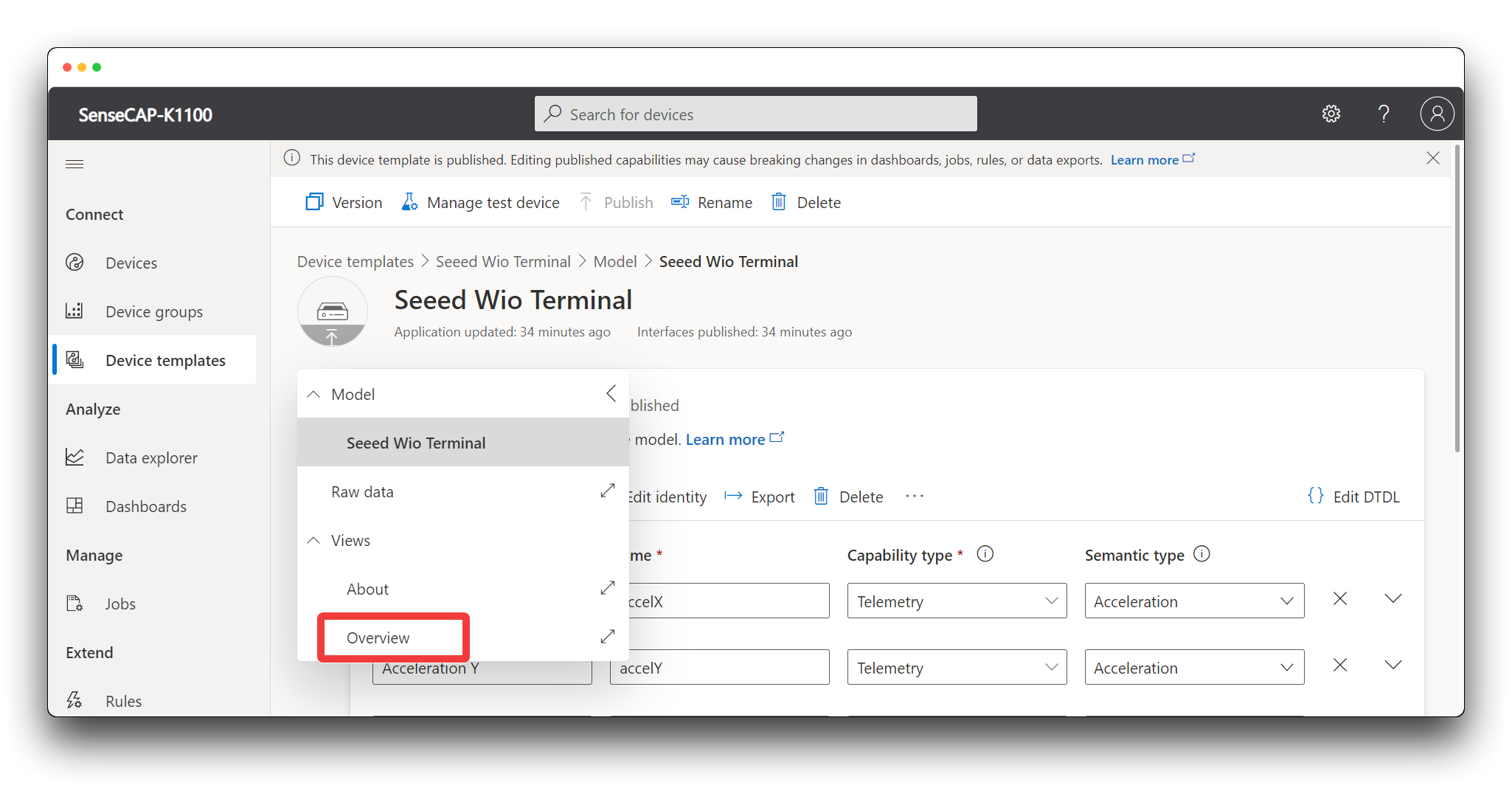Click the Devices sidebar icon
1512x788 pixels.
[74, 262]
